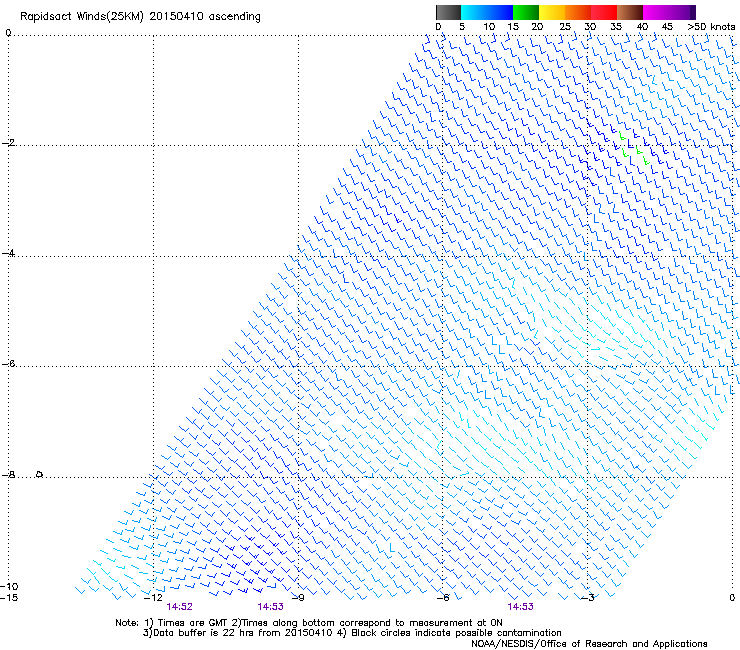Click the NOAA/NESDIS credit text
The width and height of the screenshot is (740, 650).
(x=589, y=644)
